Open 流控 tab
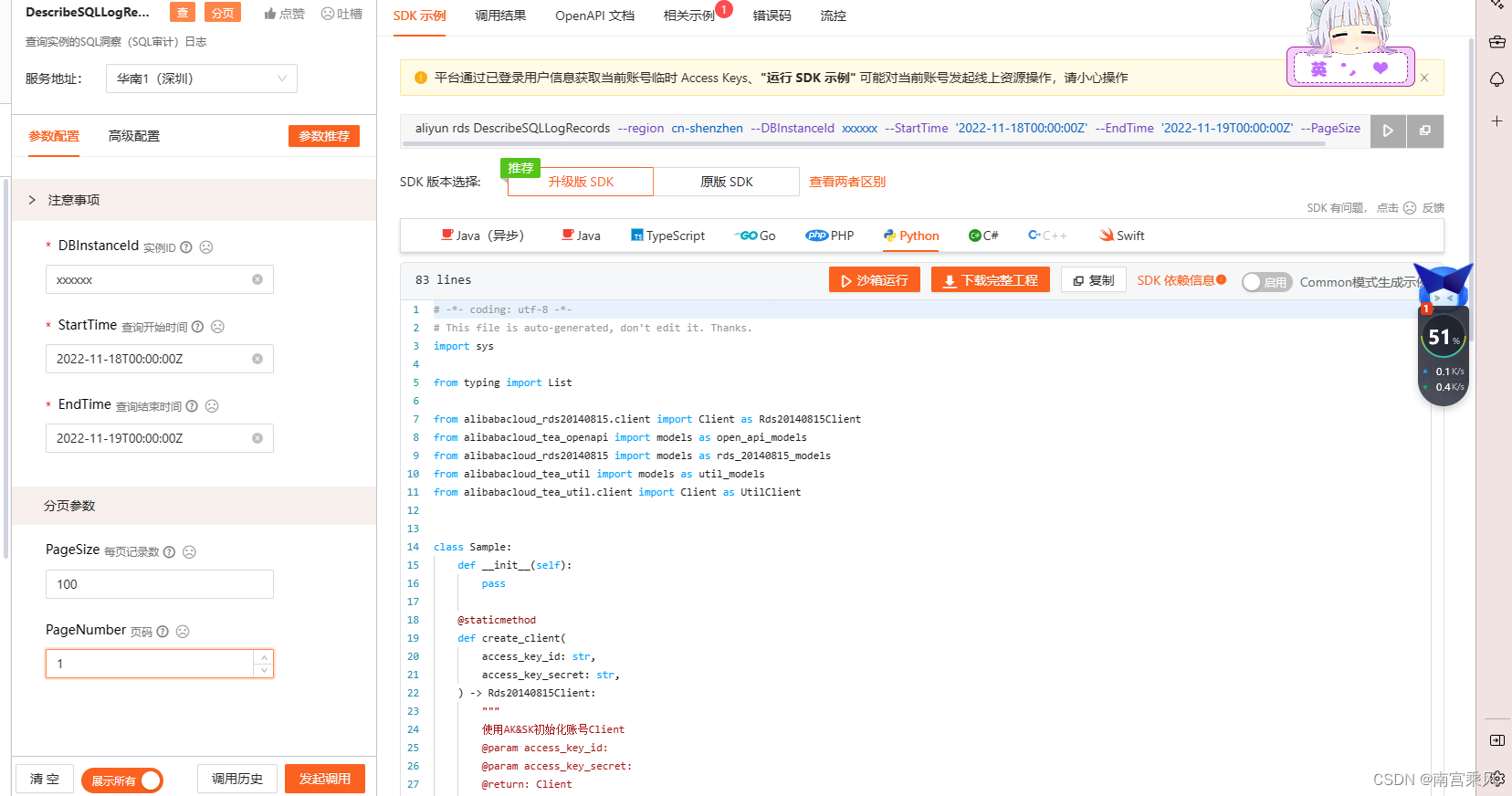The image size is (1512, 796). [x=833, y=16]
